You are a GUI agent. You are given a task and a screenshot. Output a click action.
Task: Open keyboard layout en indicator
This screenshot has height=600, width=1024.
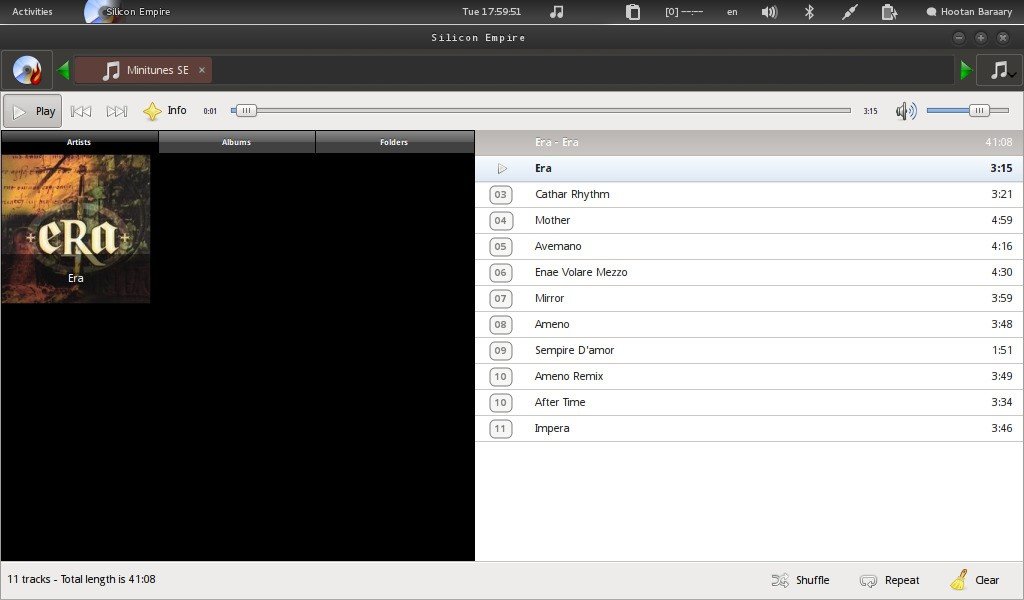[732, 12]
